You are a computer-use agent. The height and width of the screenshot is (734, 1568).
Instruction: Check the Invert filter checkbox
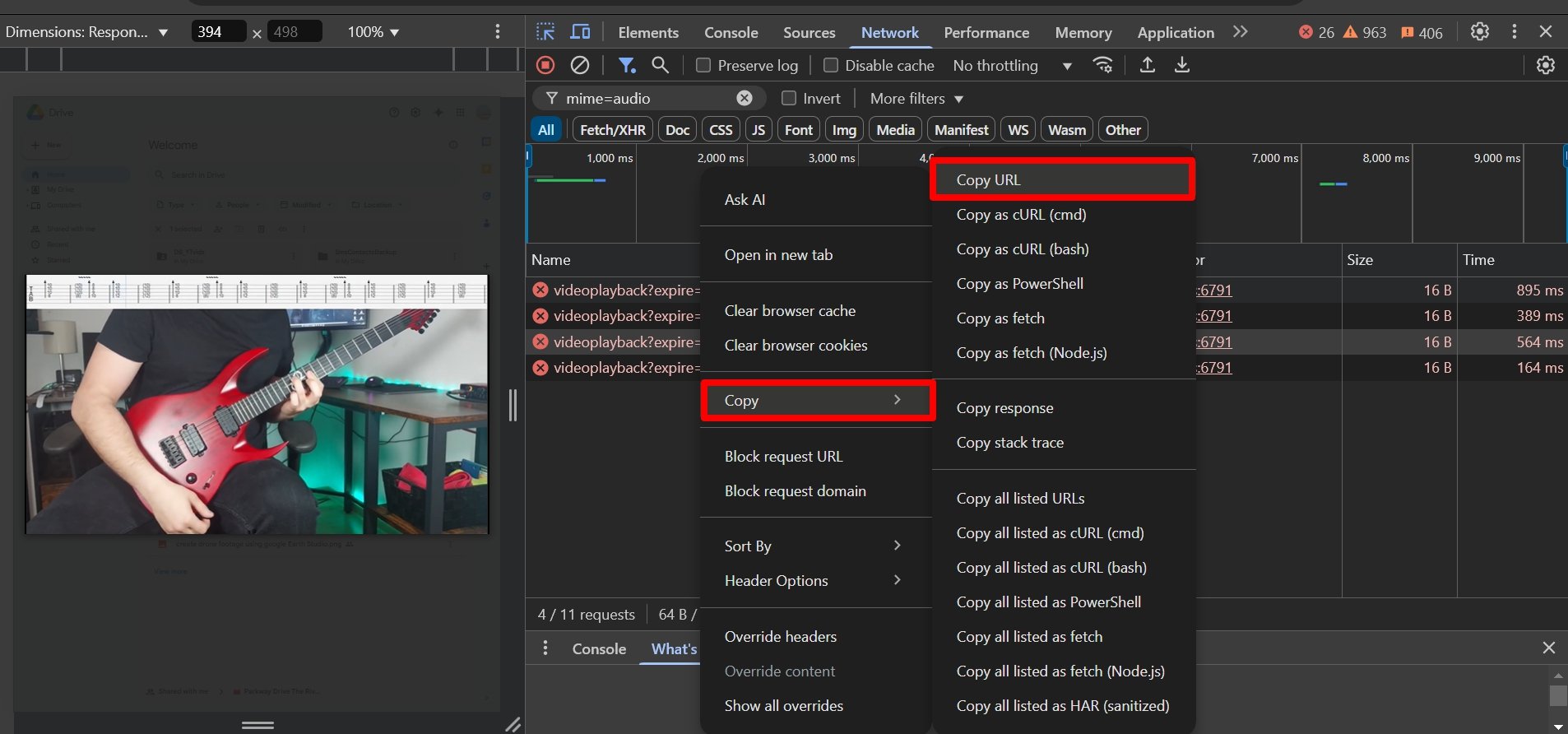789,98
